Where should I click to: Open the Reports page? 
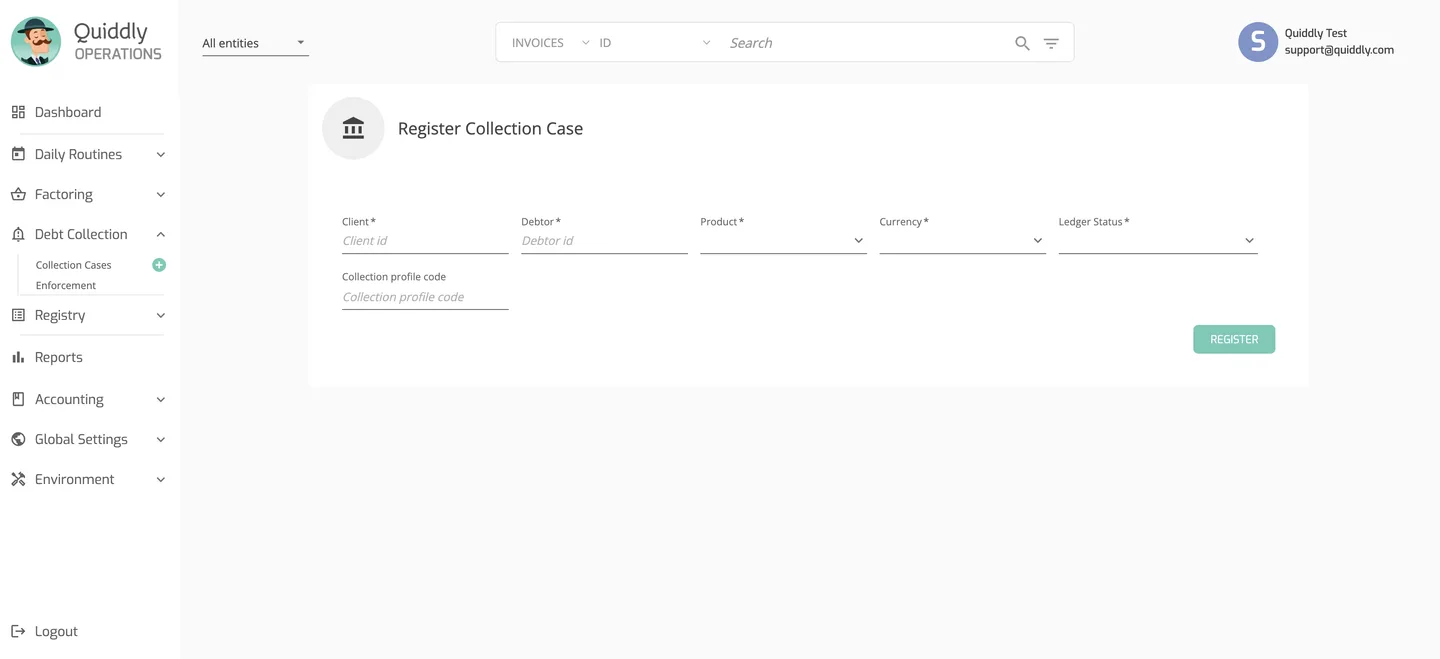click(59, 357)
